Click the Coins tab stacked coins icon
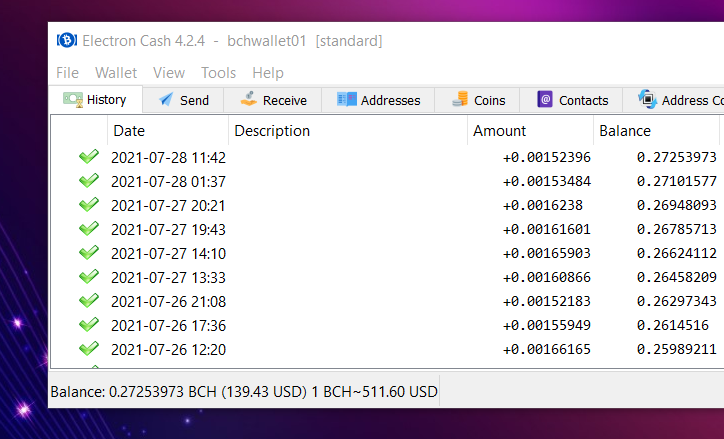Image resolution: width=724 pixels, height=439 pixels. pos(460,99)
